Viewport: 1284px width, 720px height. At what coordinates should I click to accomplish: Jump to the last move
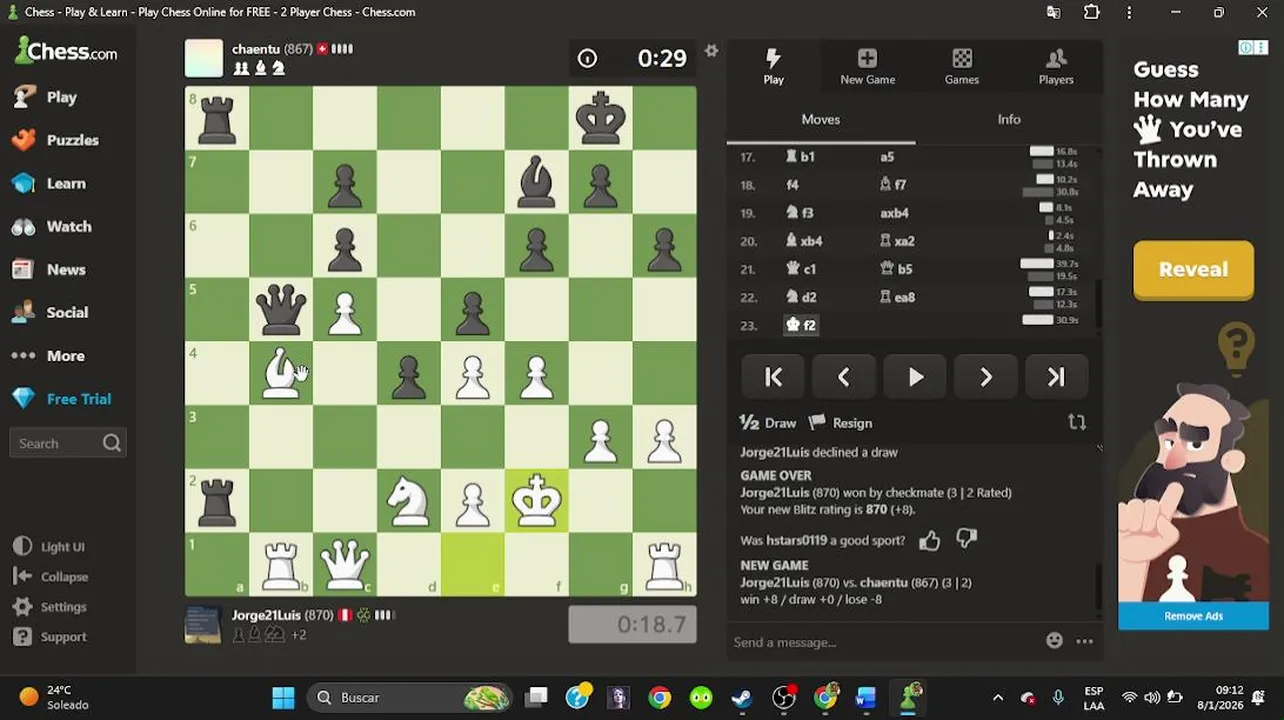(x=1056, y=377)
